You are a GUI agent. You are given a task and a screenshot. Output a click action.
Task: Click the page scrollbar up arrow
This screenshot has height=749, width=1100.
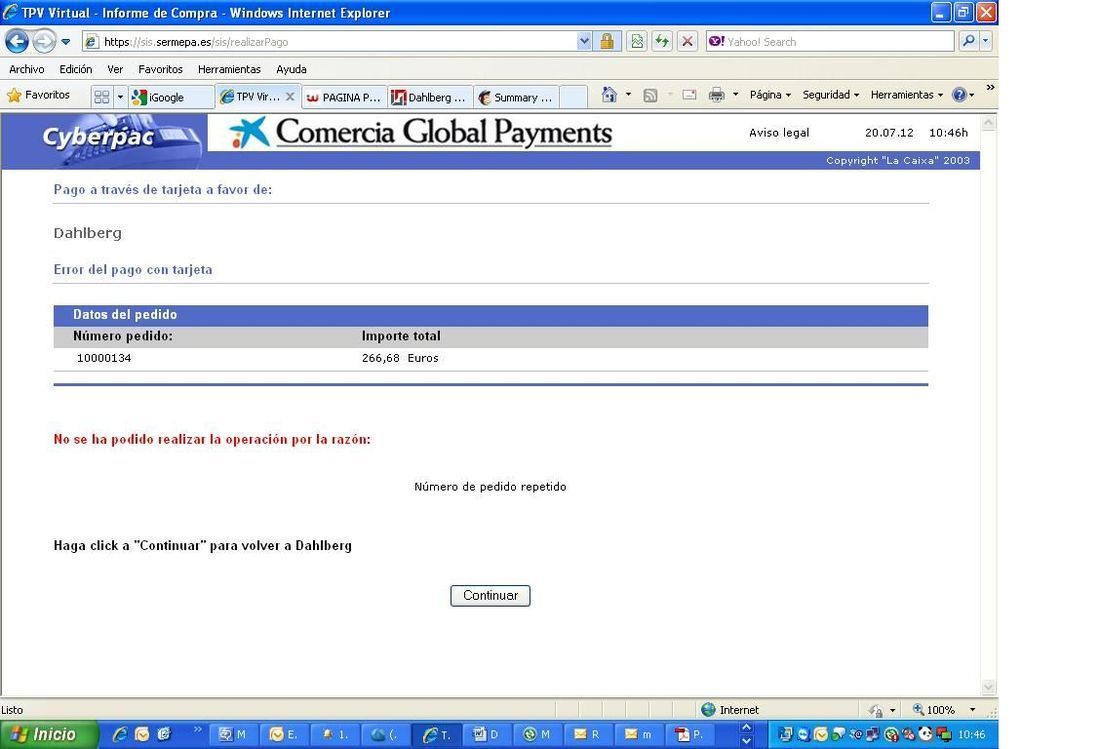(988, 123)
